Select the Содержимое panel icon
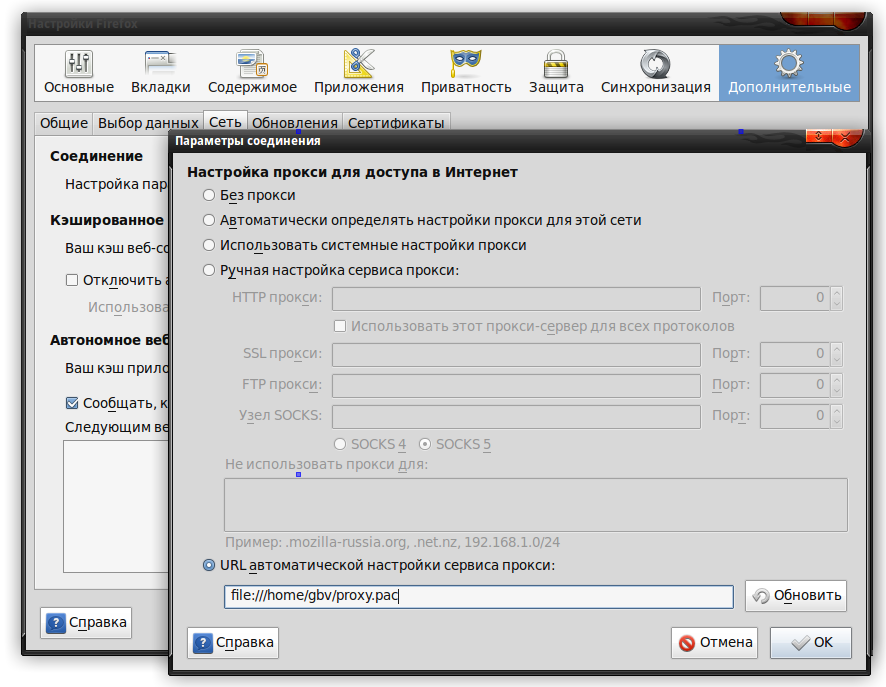Viewport: 886px width, 687px height. 251,65
